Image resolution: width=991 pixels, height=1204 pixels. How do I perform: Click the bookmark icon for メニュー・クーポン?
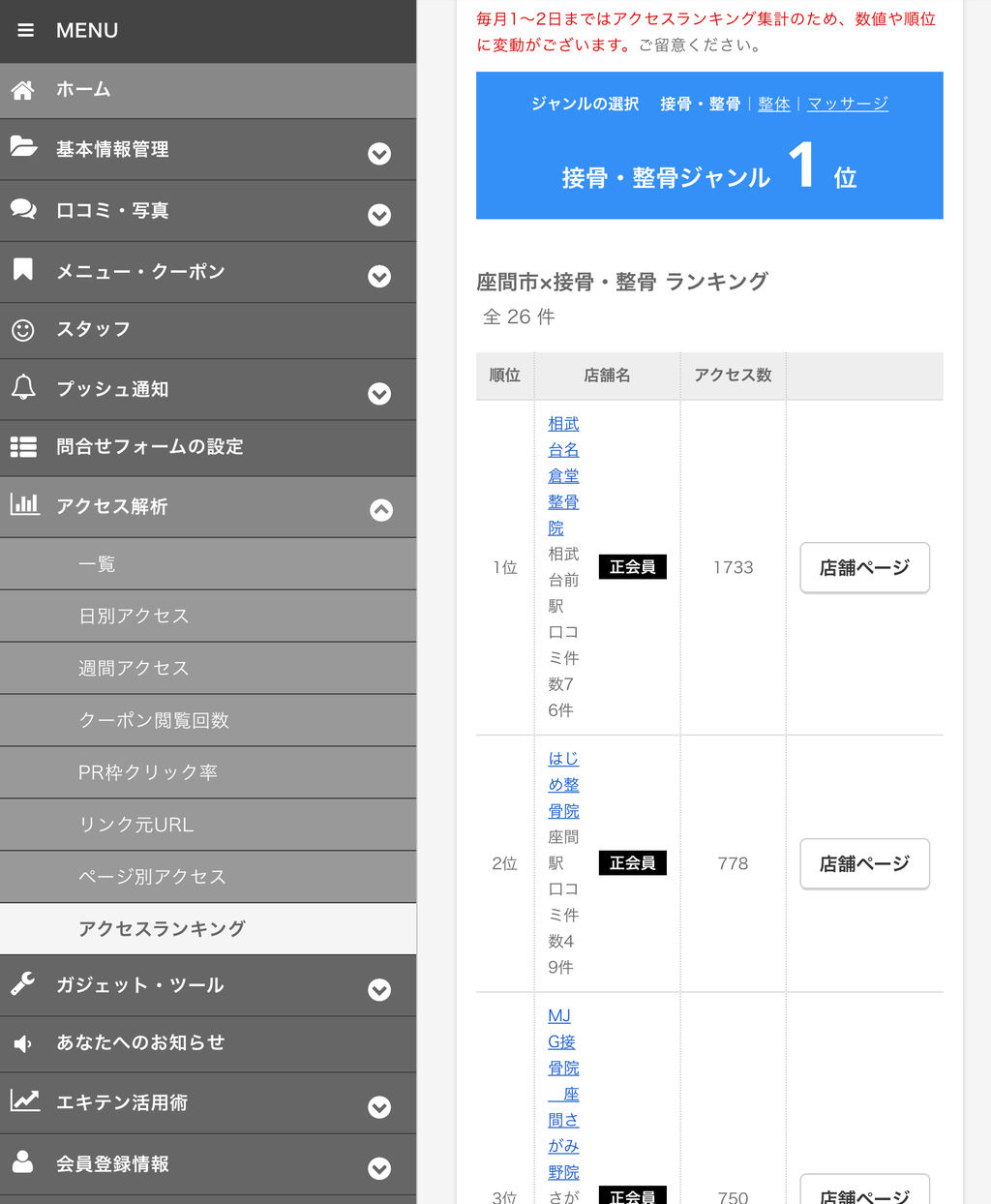point(23,269)
